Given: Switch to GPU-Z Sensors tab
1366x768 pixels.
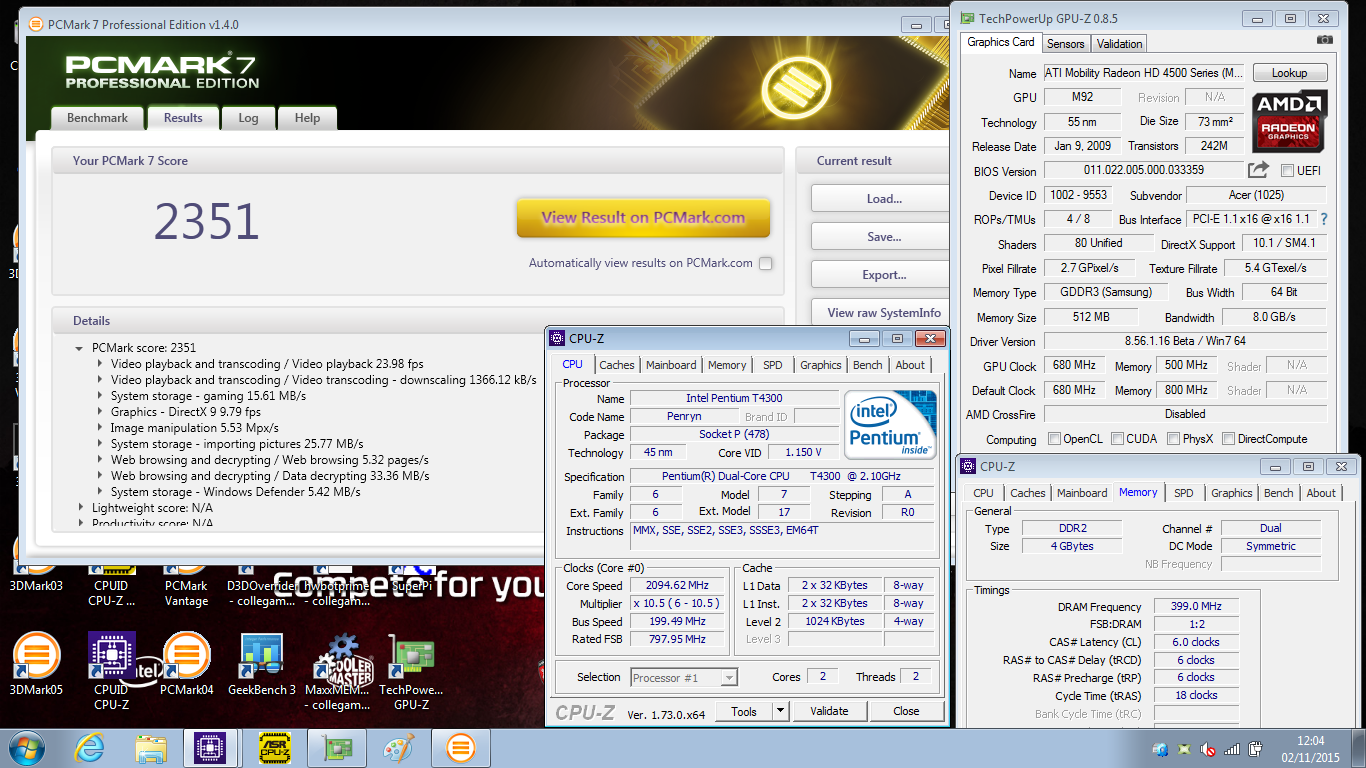Looking at the screenshot, I should 1066,44.
